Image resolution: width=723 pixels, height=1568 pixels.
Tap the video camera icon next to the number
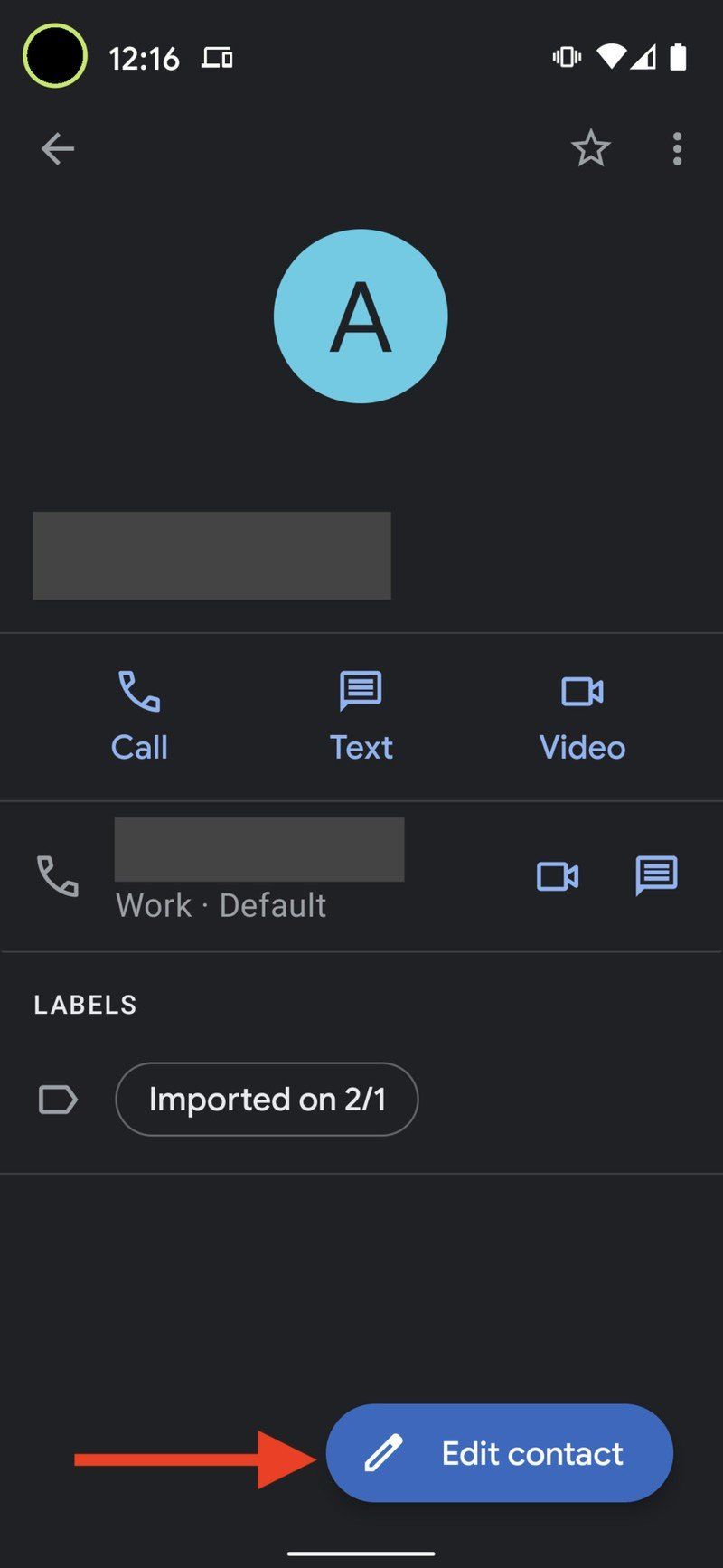point(558,875)
